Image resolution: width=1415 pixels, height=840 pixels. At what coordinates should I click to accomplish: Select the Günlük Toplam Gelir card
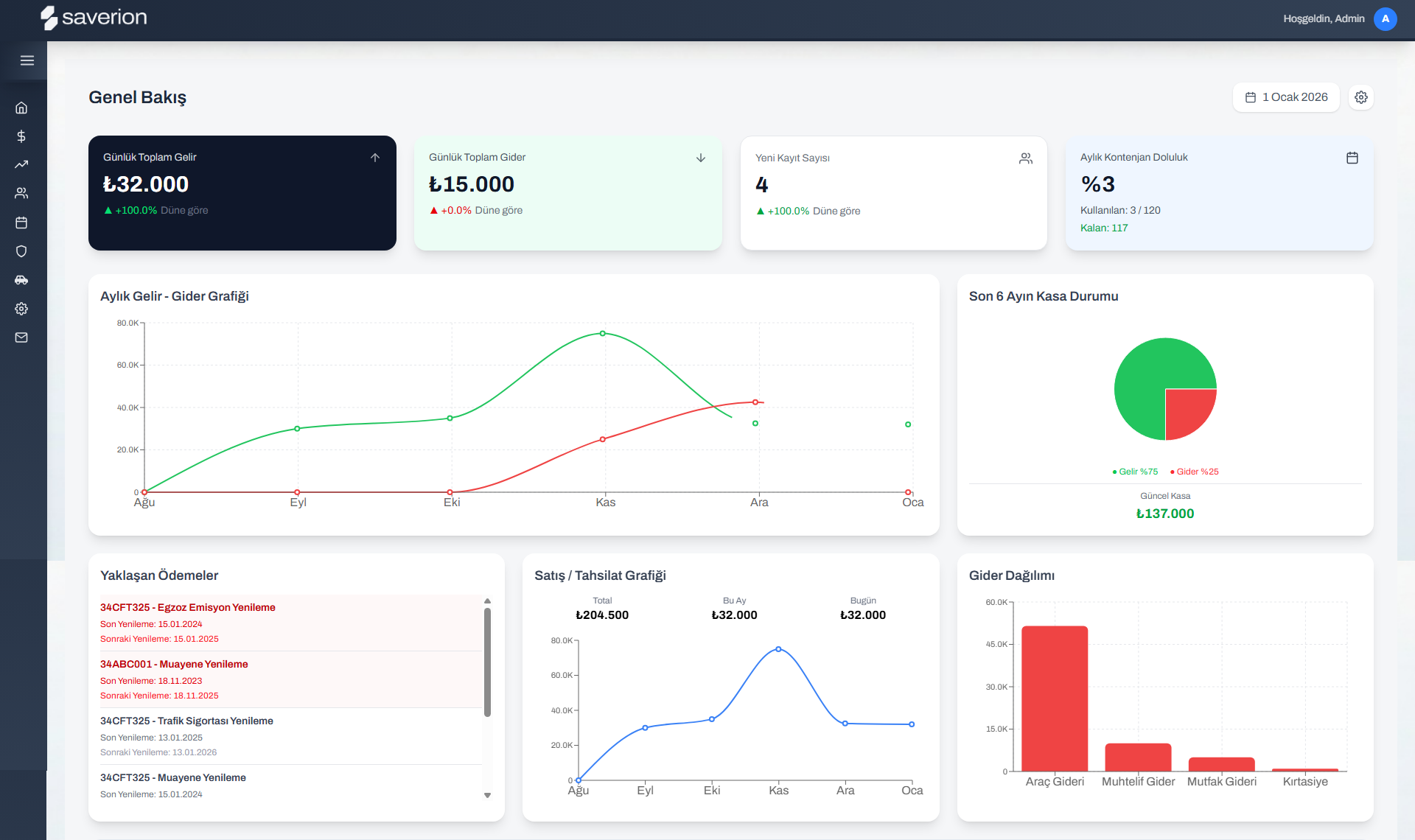[x=242, y=193]
